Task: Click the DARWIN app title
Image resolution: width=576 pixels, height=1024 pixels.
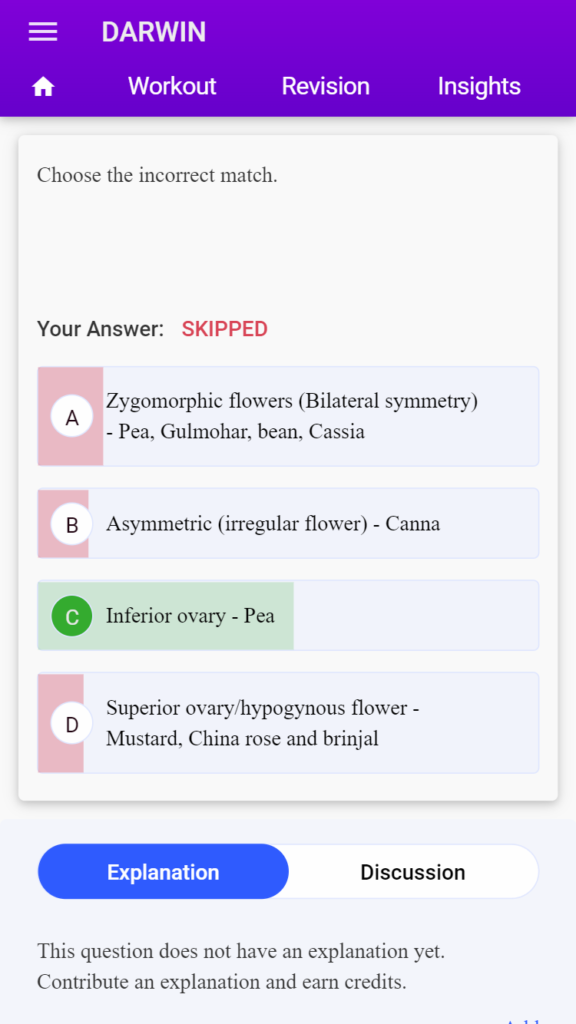Action: tap(153, 32)
